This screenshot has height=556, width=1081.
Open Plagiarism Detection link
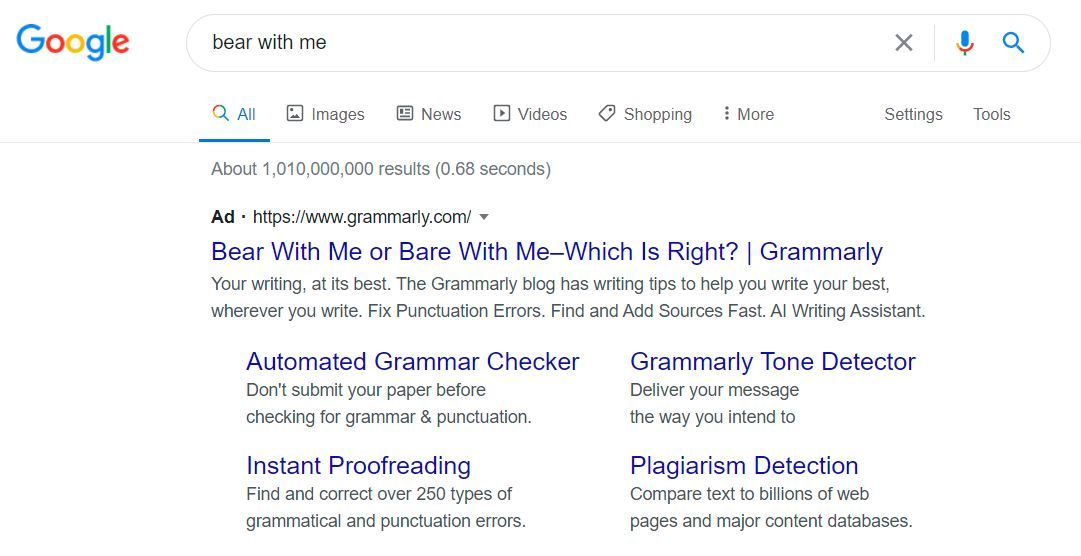click(744, 466)
